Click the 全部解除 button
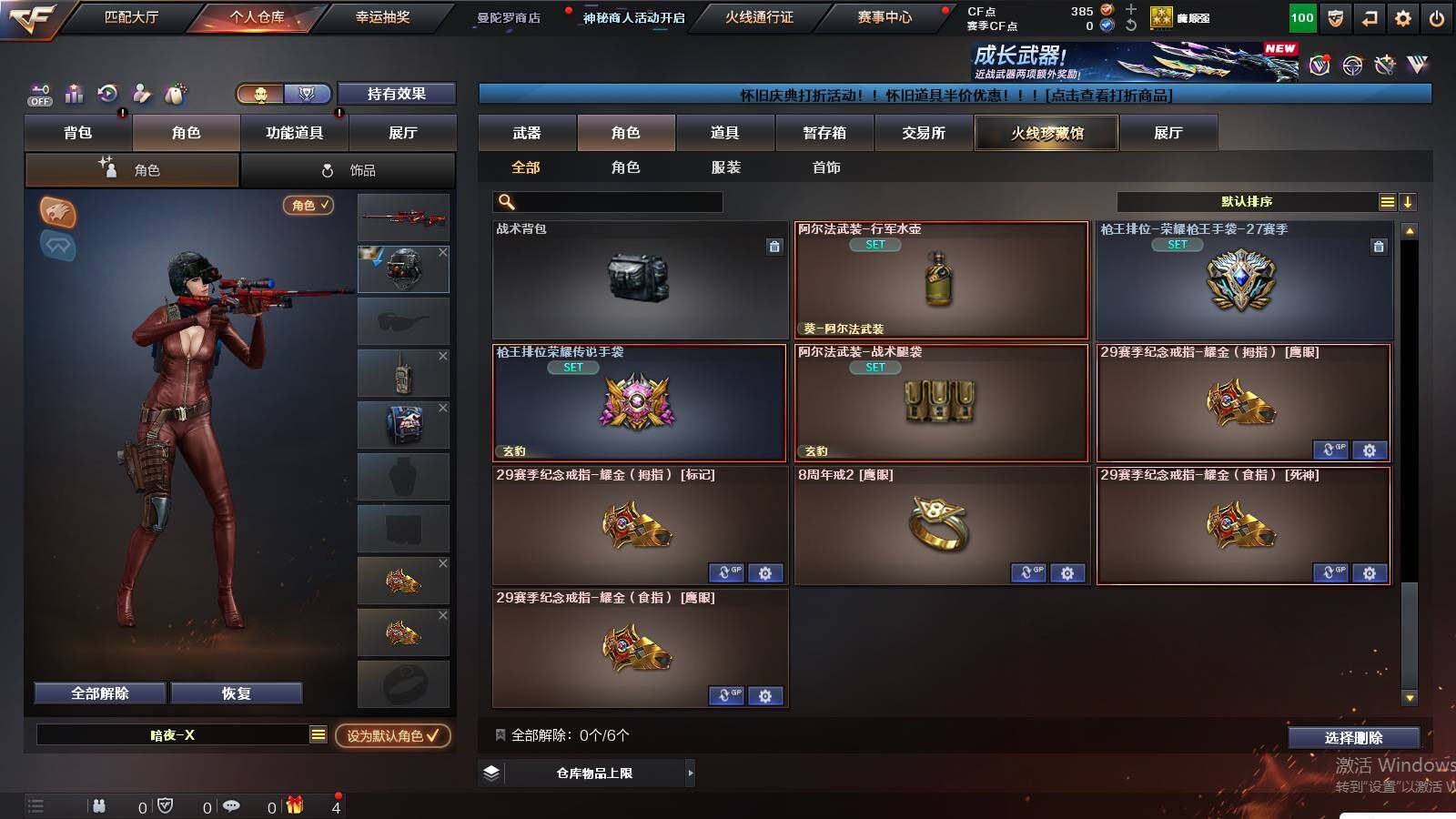The image size is (1456, 819). coord(100,693)
